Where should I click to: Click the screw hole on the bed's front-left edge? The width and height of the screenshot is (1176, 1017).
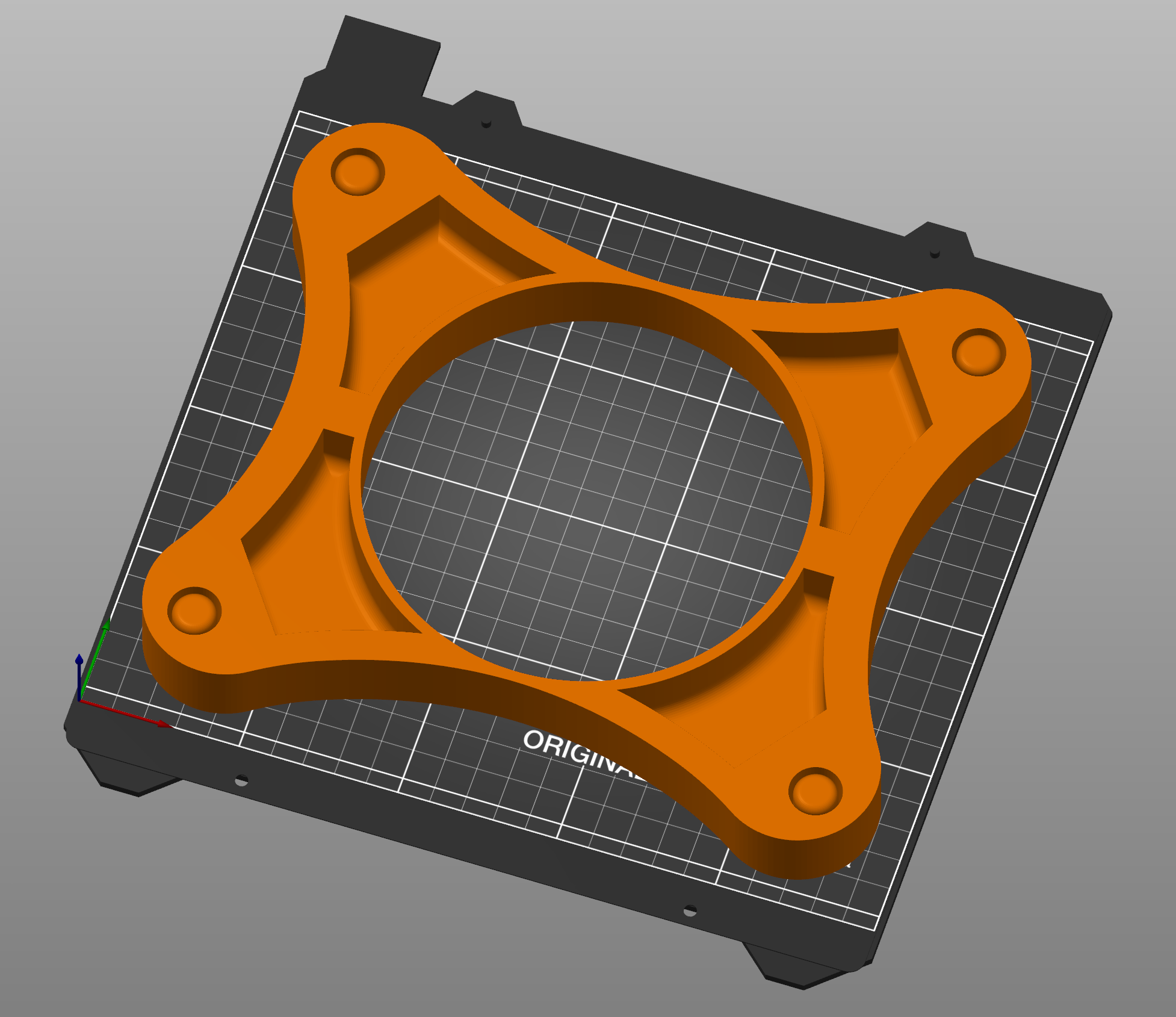coord(241,781)
